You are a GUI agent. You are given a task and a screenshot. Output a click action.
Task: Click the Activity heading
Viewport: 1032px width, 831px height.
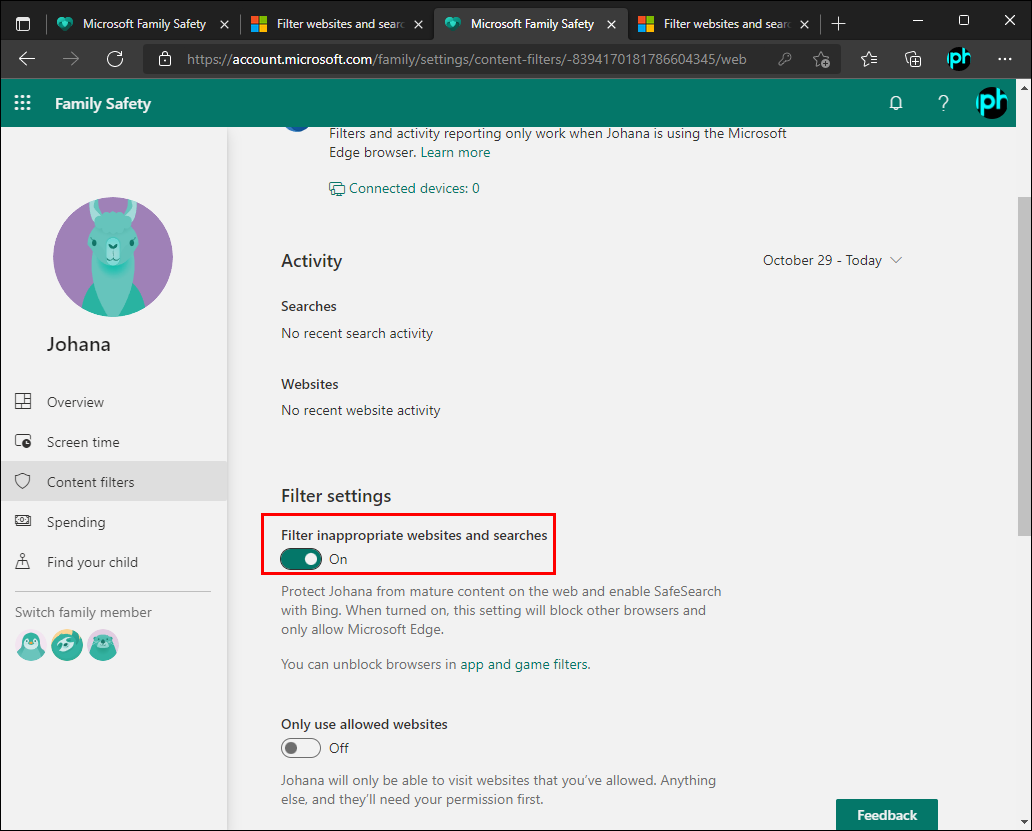click(x=311, y=261)
